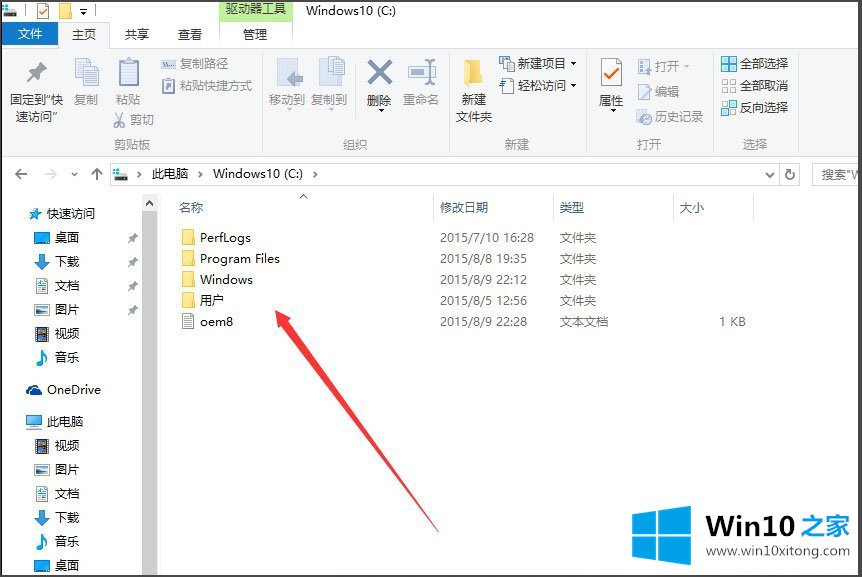Screen dimensions: 862x577
Task: Click 此电脑 in the address bar
Action: click(x=170, y=174)
